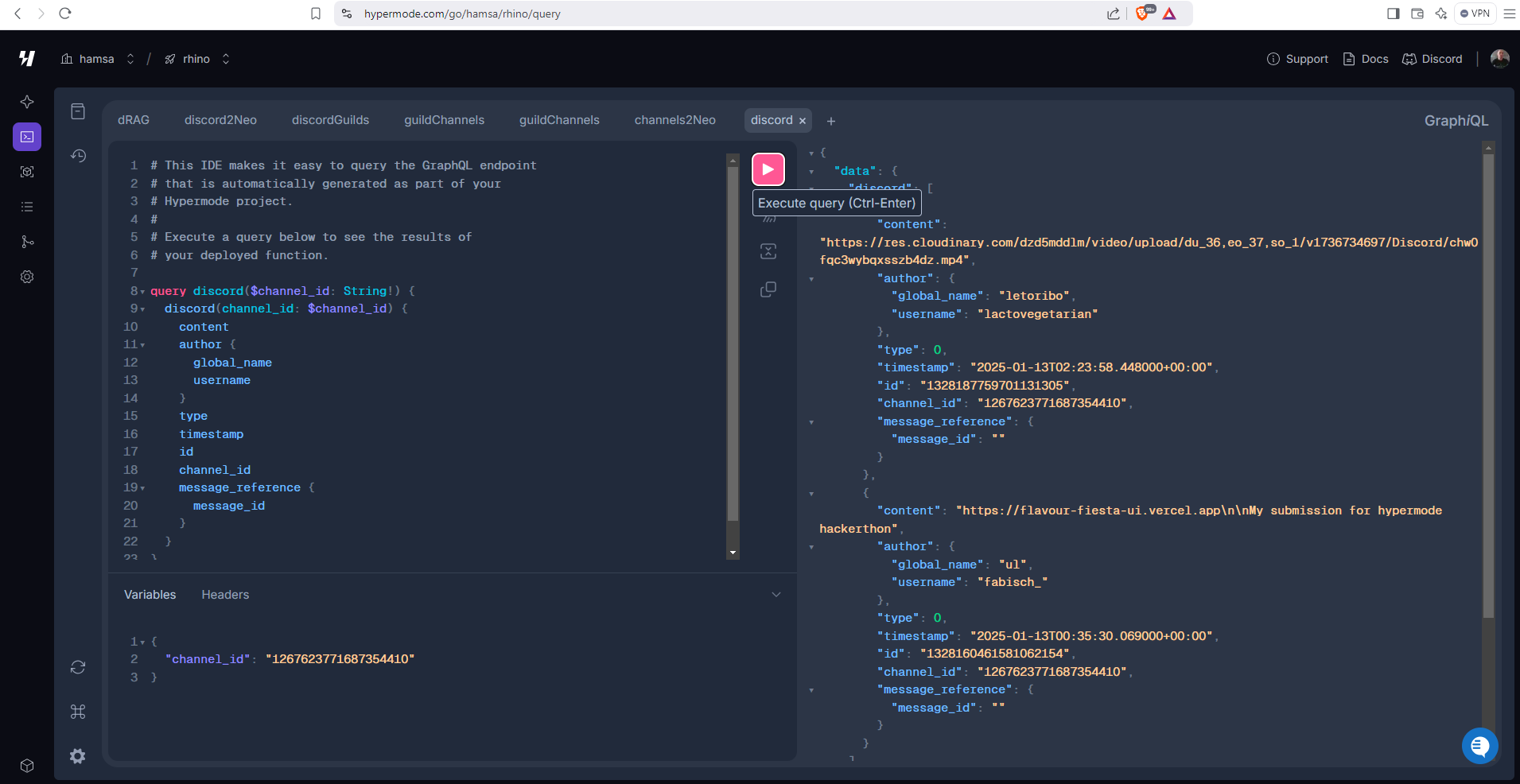The image size is (1520, 784).
Task: Execute the query with the play button
Action: pos(768,169)
